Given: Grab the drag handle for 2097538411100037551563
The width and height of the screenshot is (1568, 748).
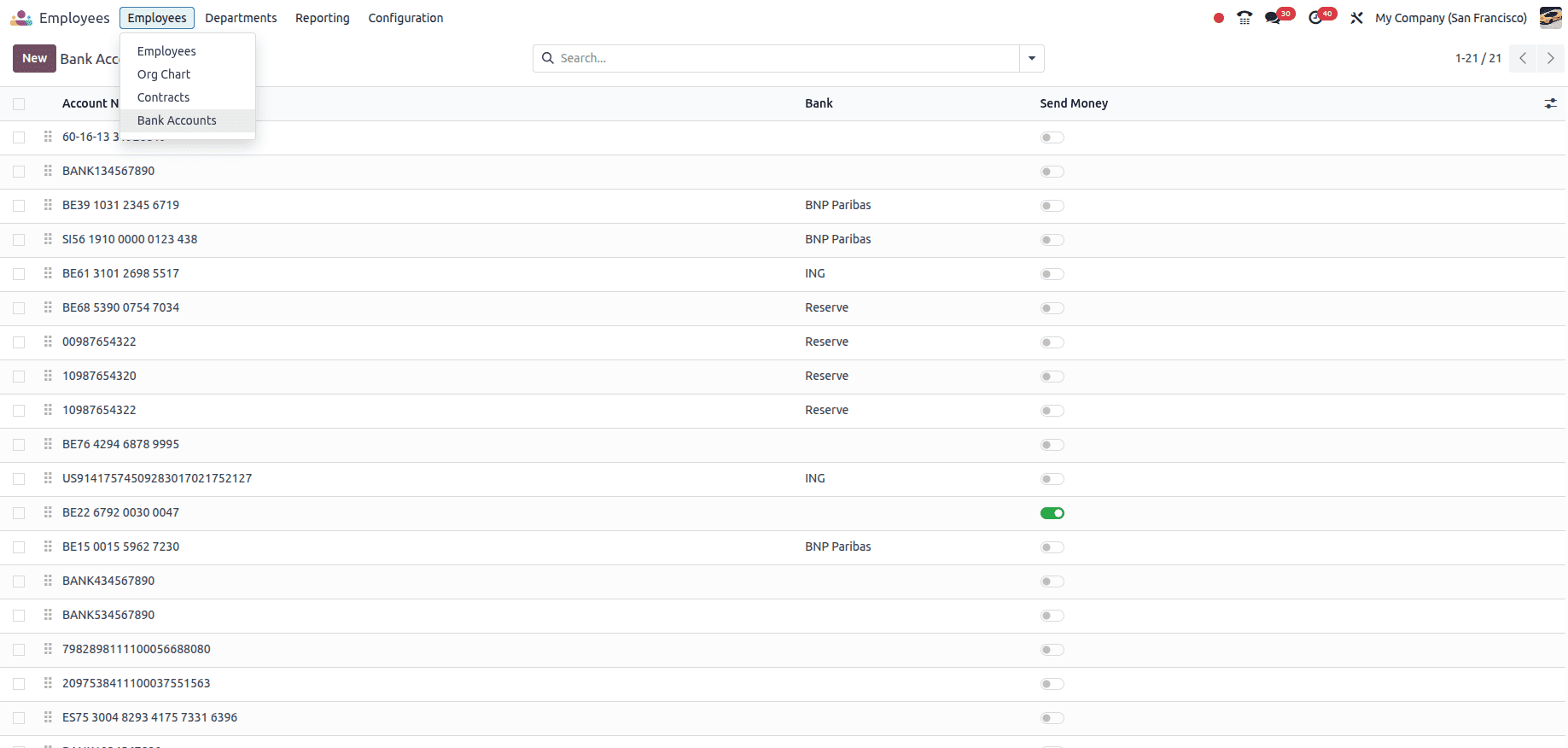Looking at the screenshot, I should coord(48,683).
